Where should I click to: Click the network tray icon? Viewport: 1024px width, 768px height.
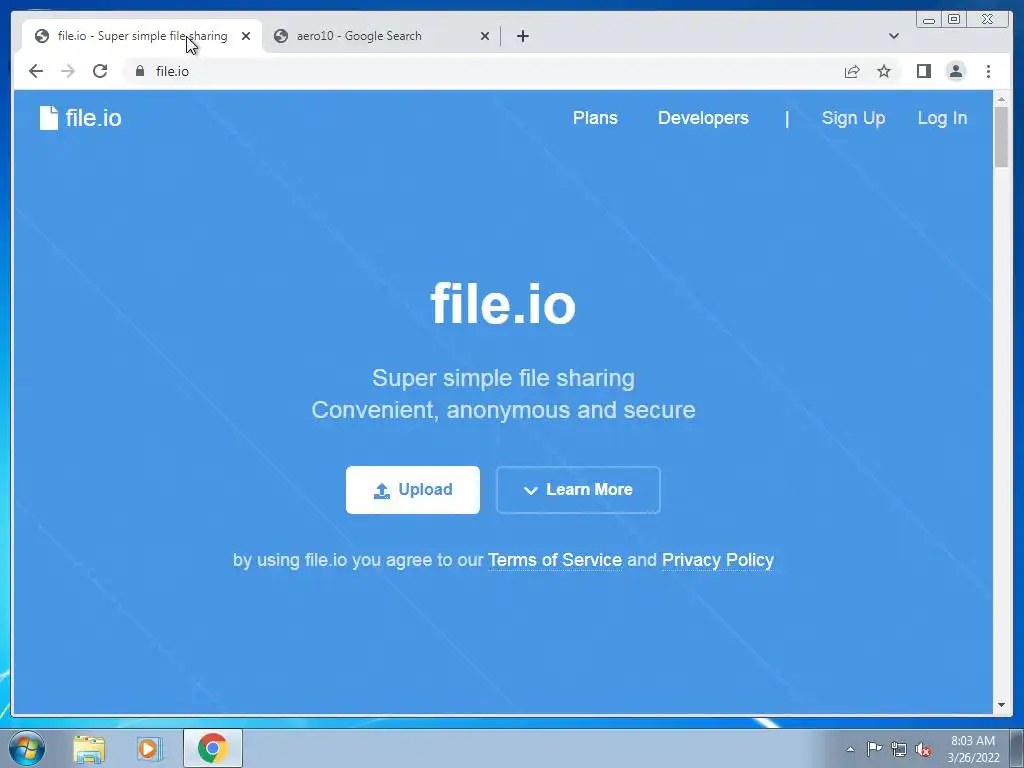899,749
